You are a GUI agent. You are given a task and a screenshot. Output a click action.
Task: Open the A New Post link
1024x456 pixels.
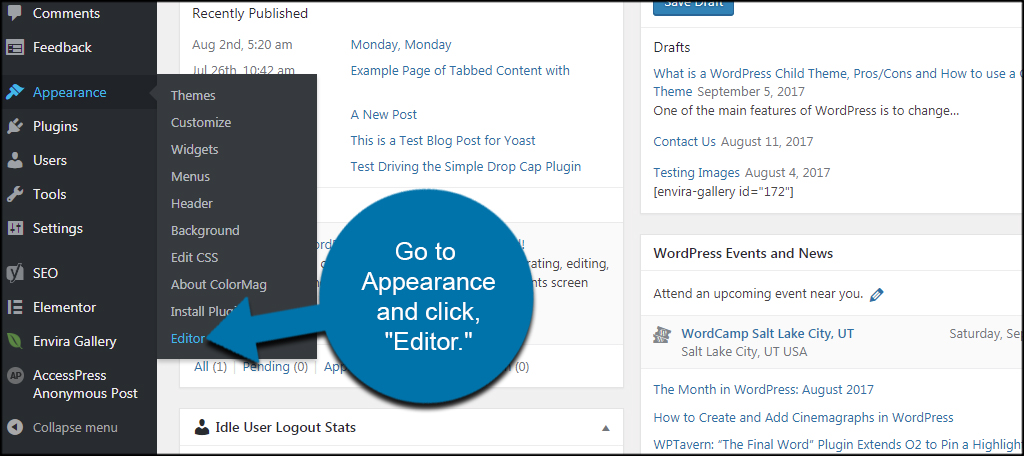[384, 114]
